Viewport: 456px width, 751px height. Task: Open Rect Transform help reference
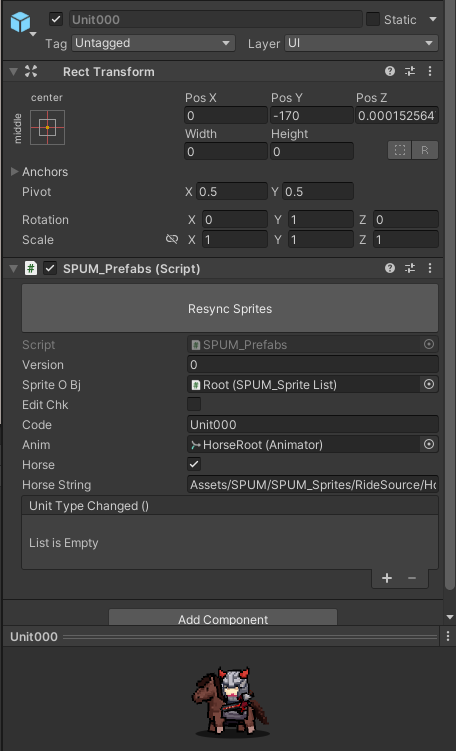[390, 71]
